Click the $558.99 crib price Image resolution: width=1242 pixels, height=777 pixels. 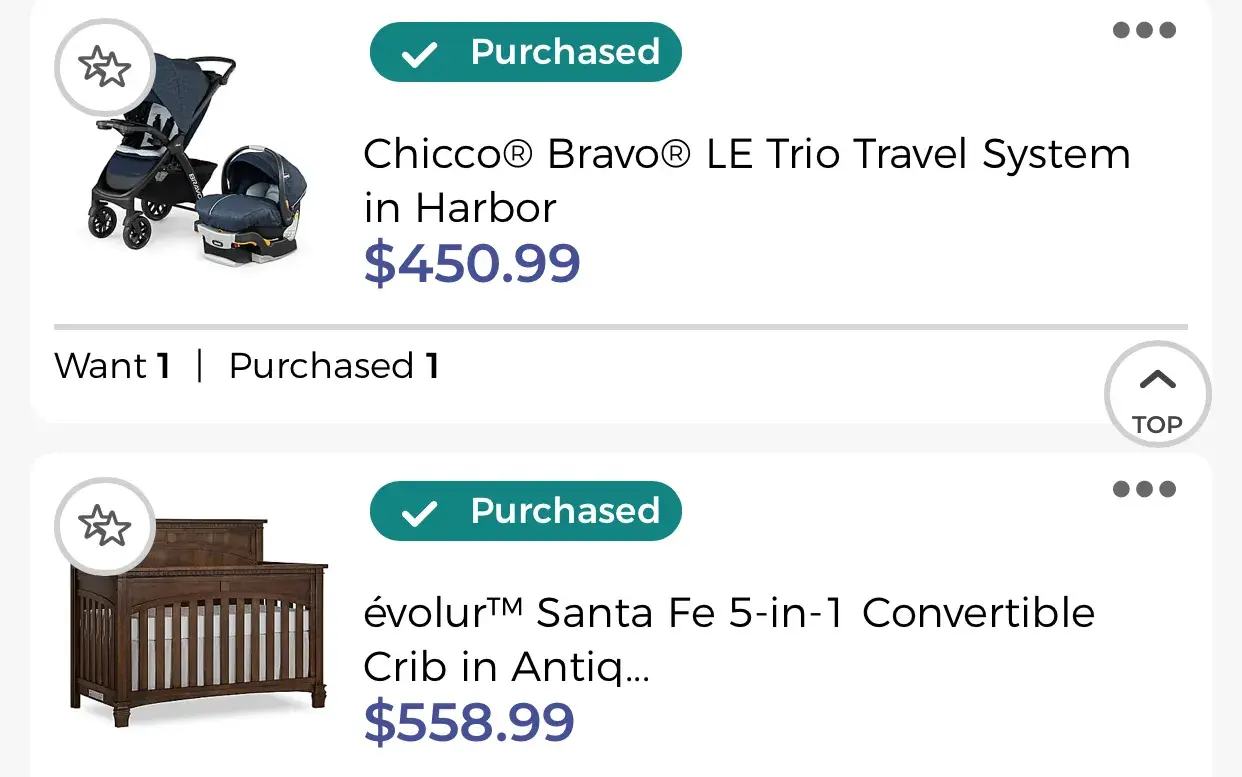click(x=468, y=722)
